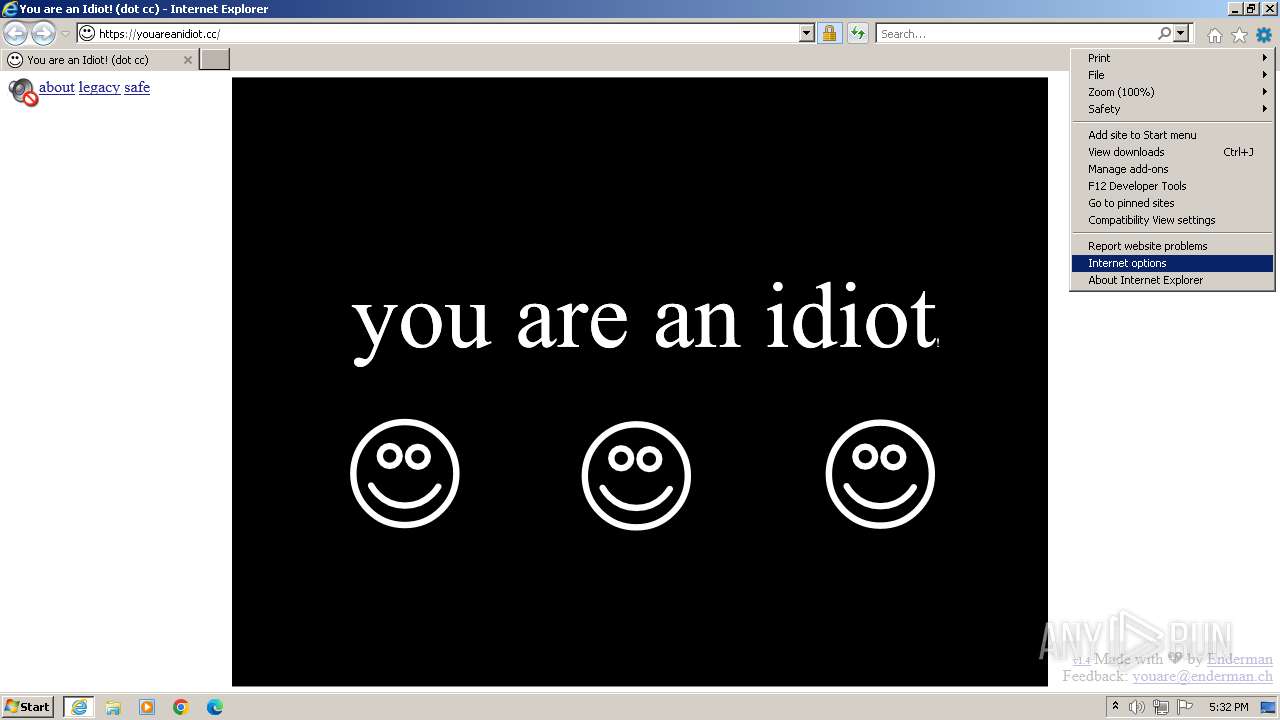Follow the 'Enderman' link
The image size is (1280, 720).
pos(1240,658)
